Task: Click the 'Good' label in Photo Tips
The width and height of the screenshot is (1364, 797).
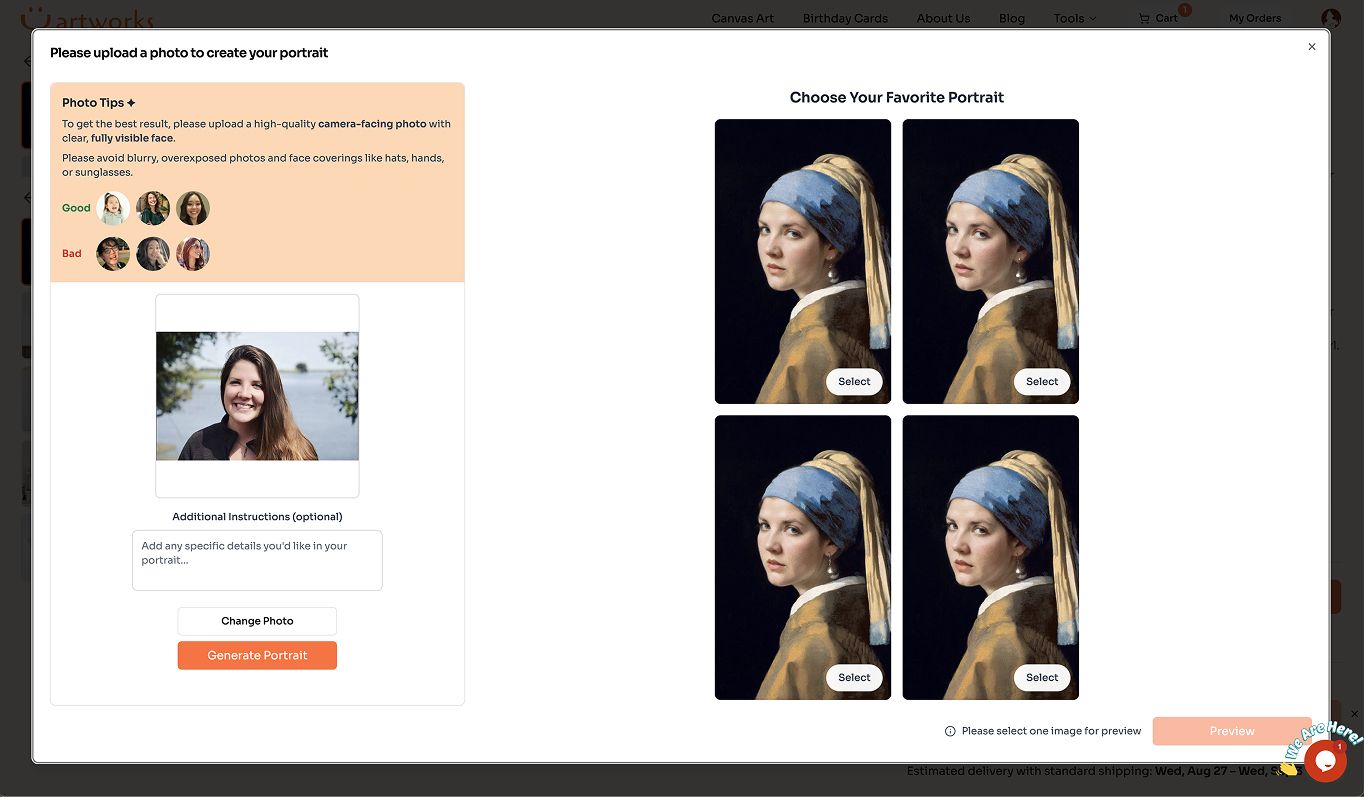Action: (x=76, y=208)
